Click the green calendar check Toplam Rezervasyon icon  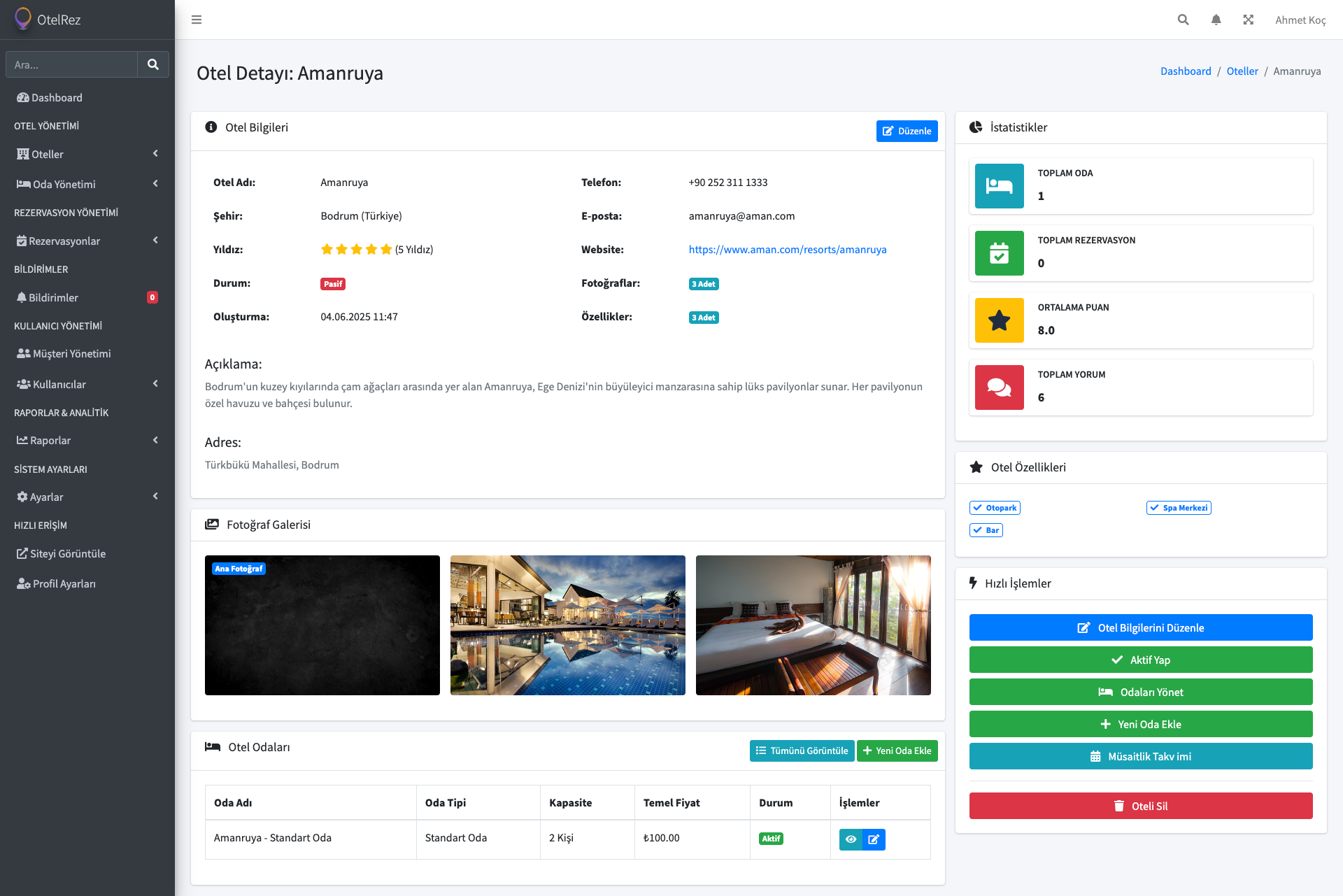coord(999,253)
